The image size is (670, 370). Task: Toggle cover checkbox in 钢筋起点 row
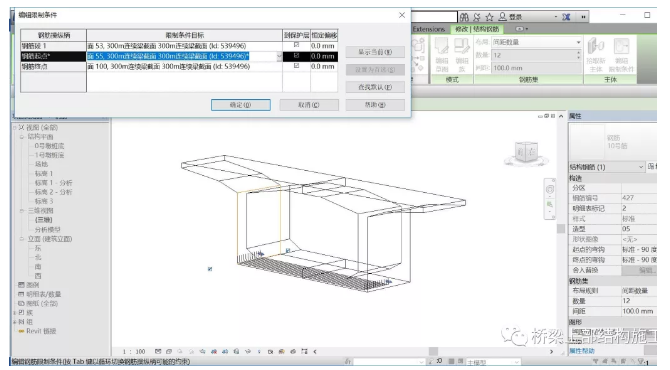click(296, 56)
